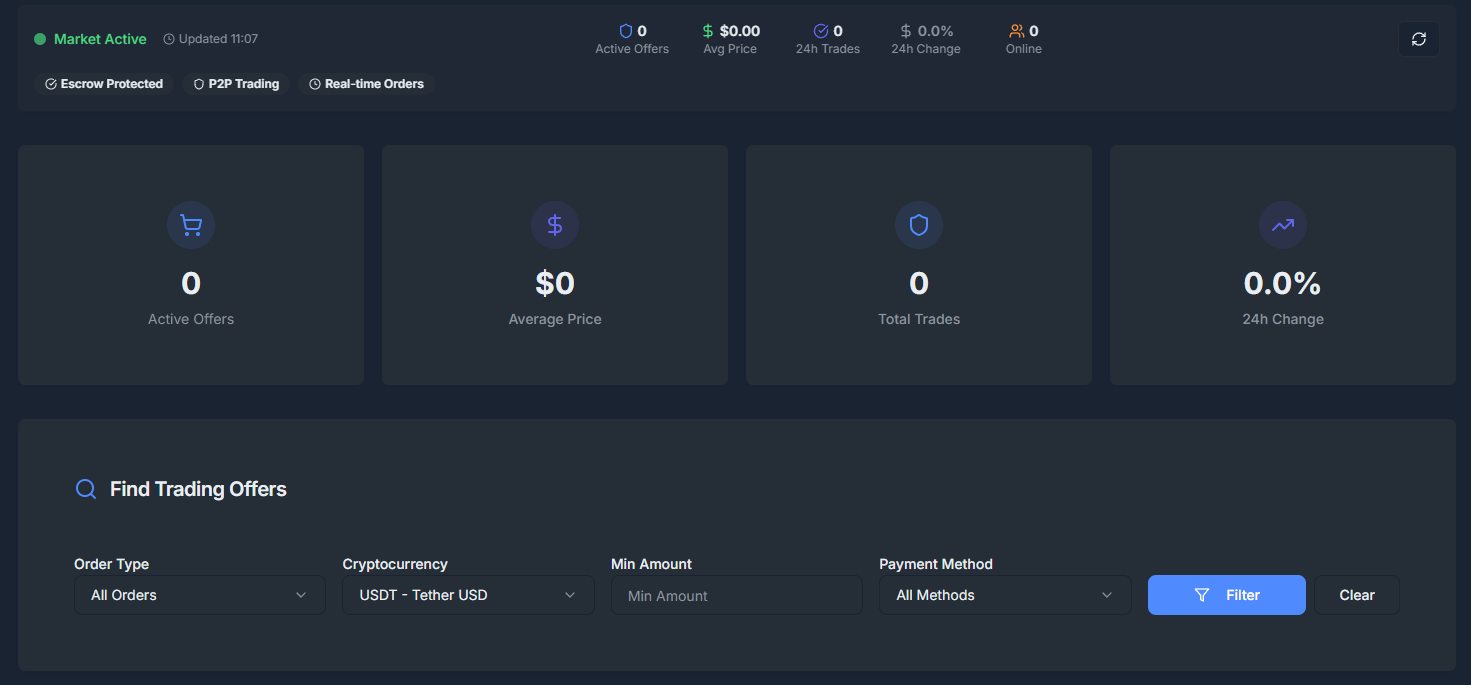Open the Order Type dropdown
1471x685 pixels.
pos(199,595)
